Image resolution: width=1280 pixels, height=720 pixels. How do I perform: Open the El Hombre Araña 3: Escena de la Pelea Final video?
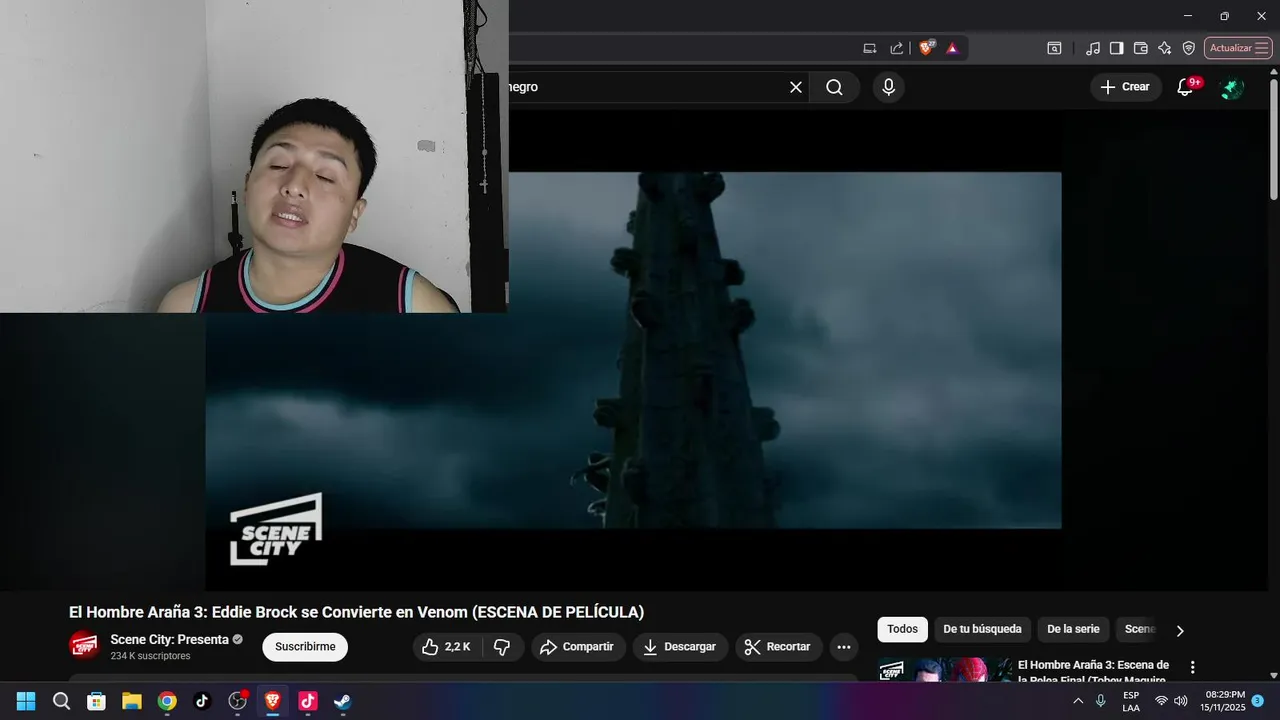point(1093,672)
